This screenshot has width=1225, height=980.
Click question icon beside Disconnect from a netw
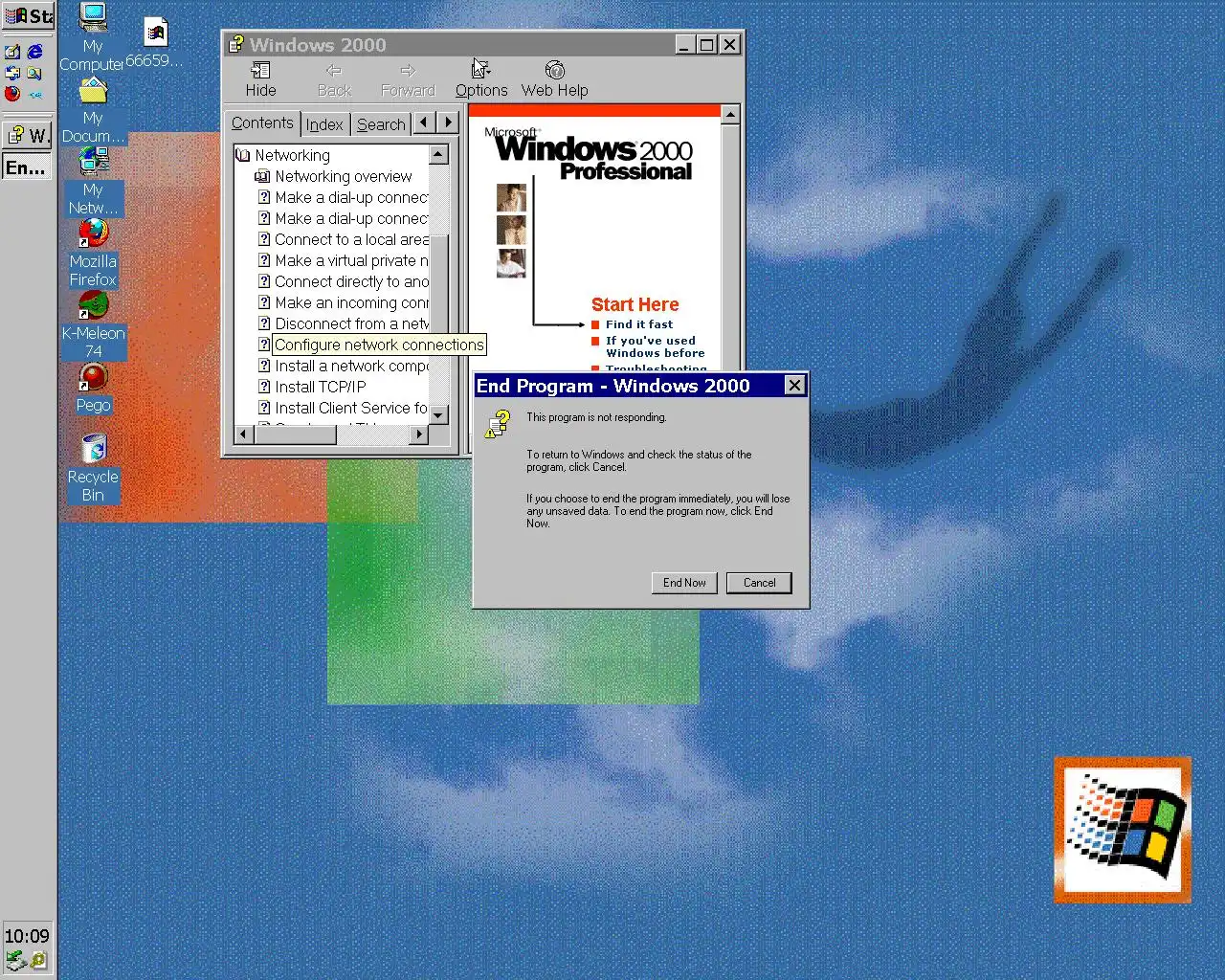pyautogui.click(x=264, y=323)
